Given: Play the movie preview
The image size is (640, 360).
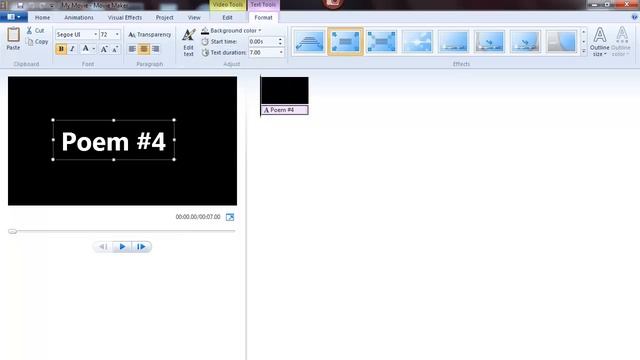Looking at the screenshot, I should (x=122, y=247).
